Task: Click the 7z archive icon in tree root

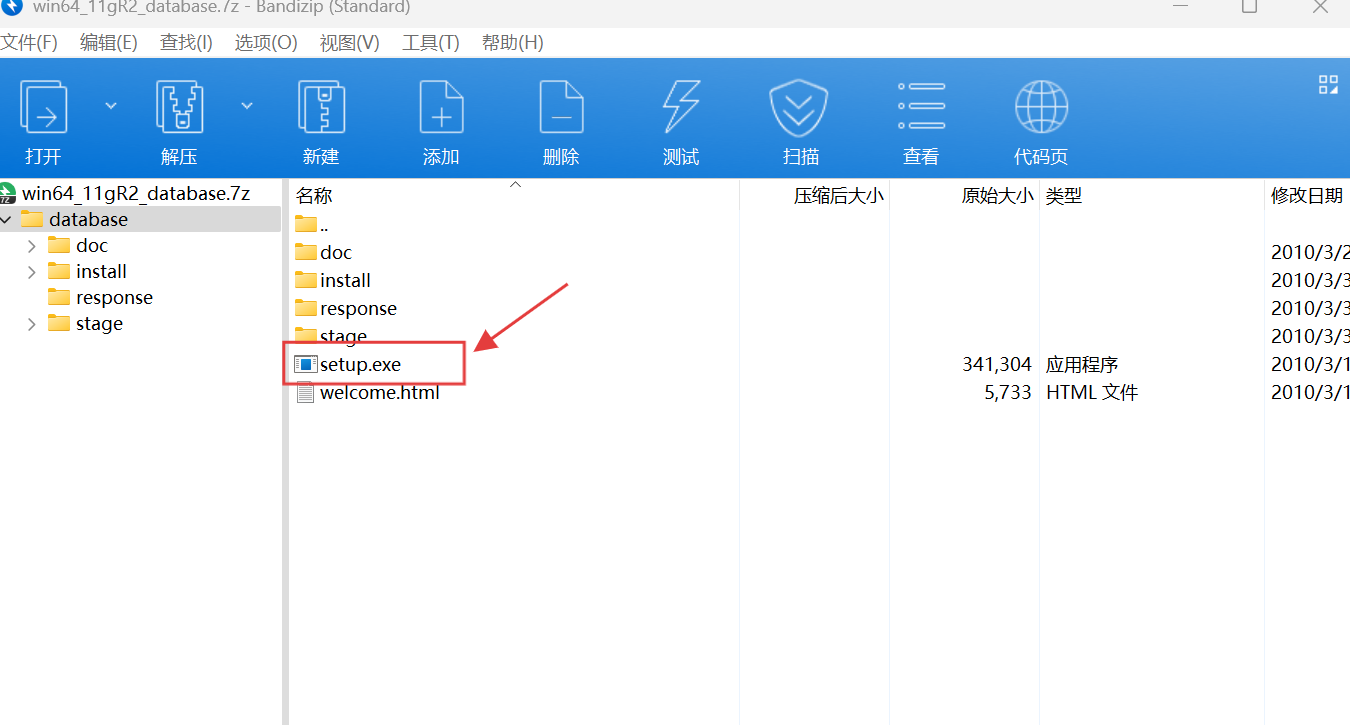Action: (x=9, y=193)
